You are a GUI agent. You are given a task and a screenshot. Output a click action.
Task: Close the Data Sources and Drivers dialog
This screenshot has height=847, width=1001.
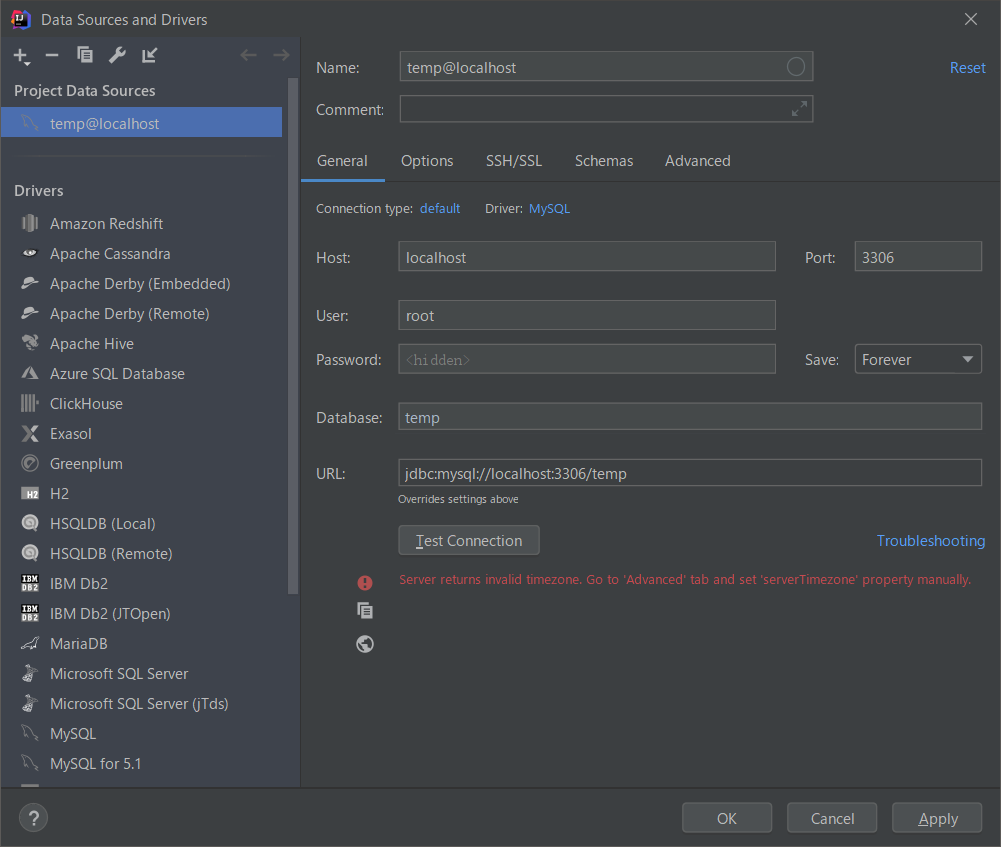[x=970, y=19]
